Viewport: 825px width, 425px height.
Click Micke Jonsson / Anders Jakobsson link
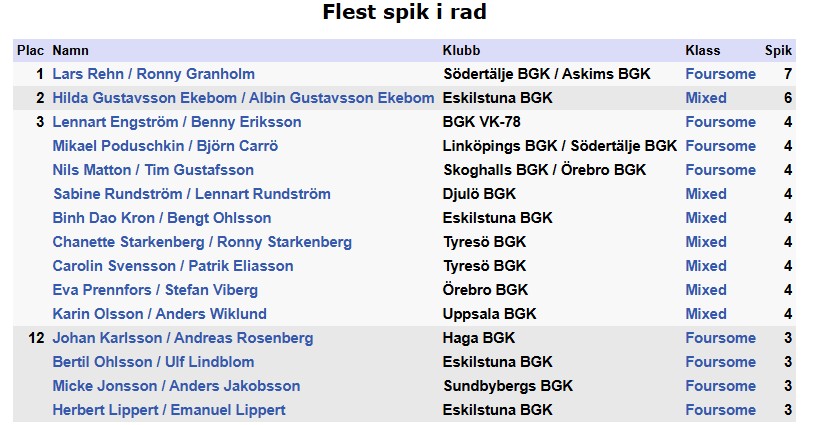tap(176, 386)
